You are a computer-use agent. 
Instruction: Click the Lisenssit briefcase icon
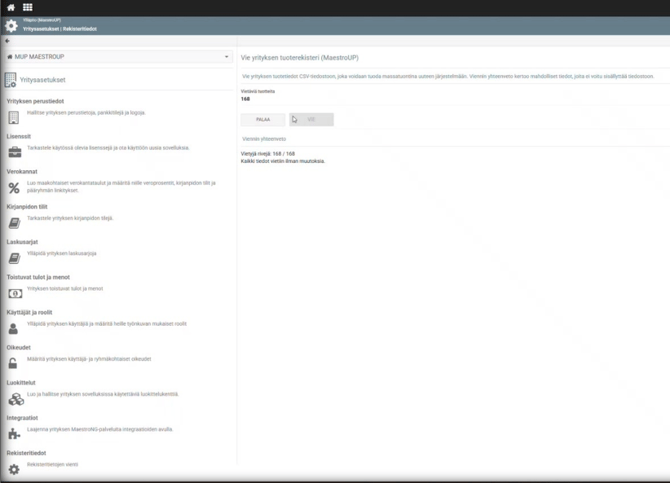(15, 152)
